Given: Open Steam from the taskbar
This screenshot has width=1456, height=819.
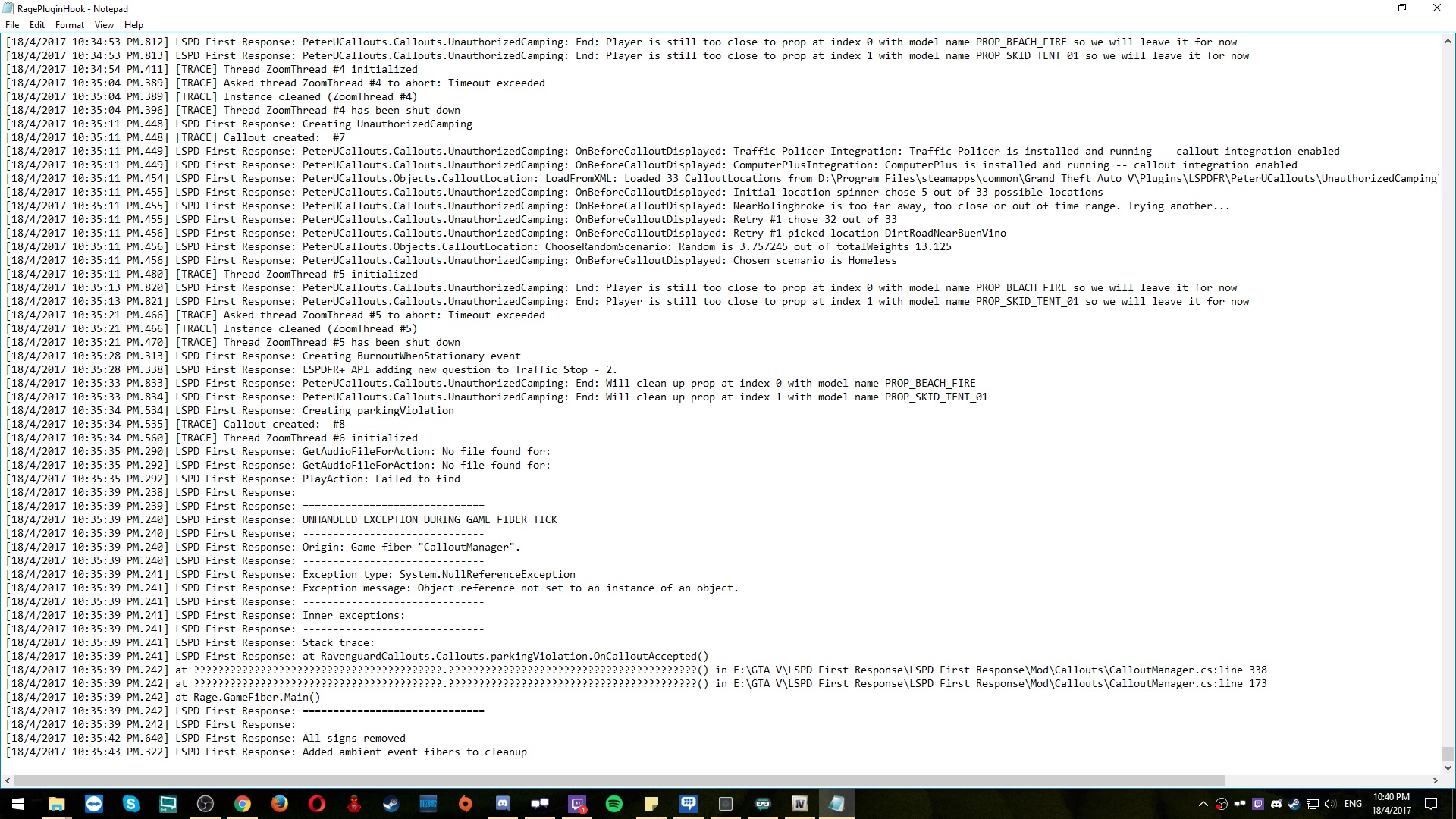Looking at the screenshot, I should point(391,804).
